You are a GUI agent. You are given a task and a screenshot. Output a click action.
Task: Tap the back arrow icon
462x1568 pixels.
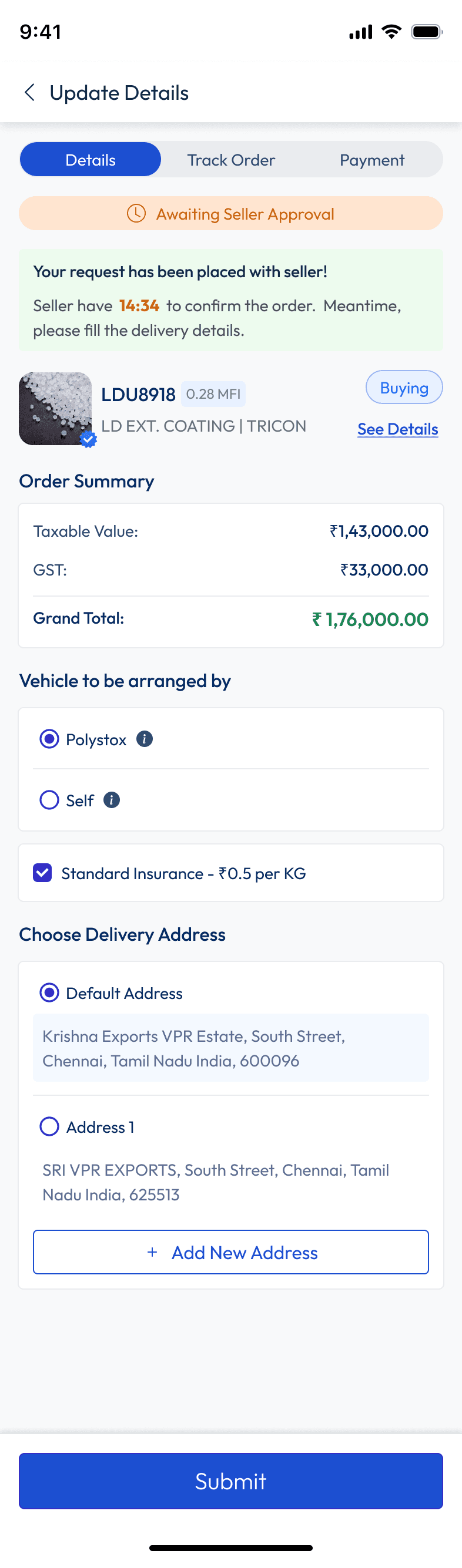29,93
